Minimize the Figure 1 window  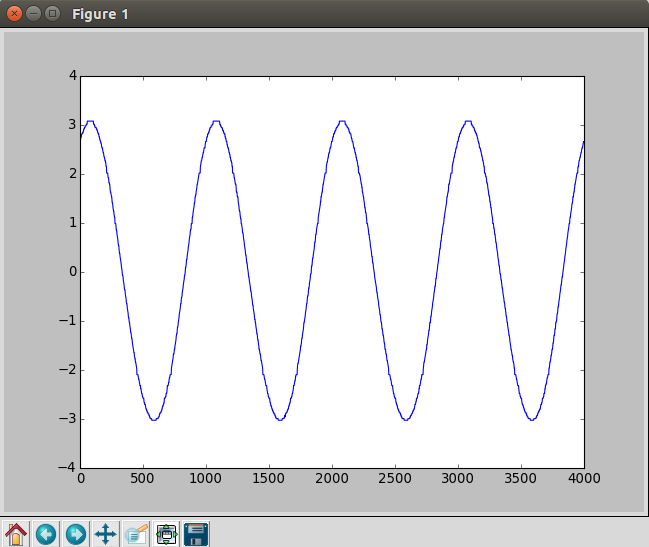(x=34, y=14)
